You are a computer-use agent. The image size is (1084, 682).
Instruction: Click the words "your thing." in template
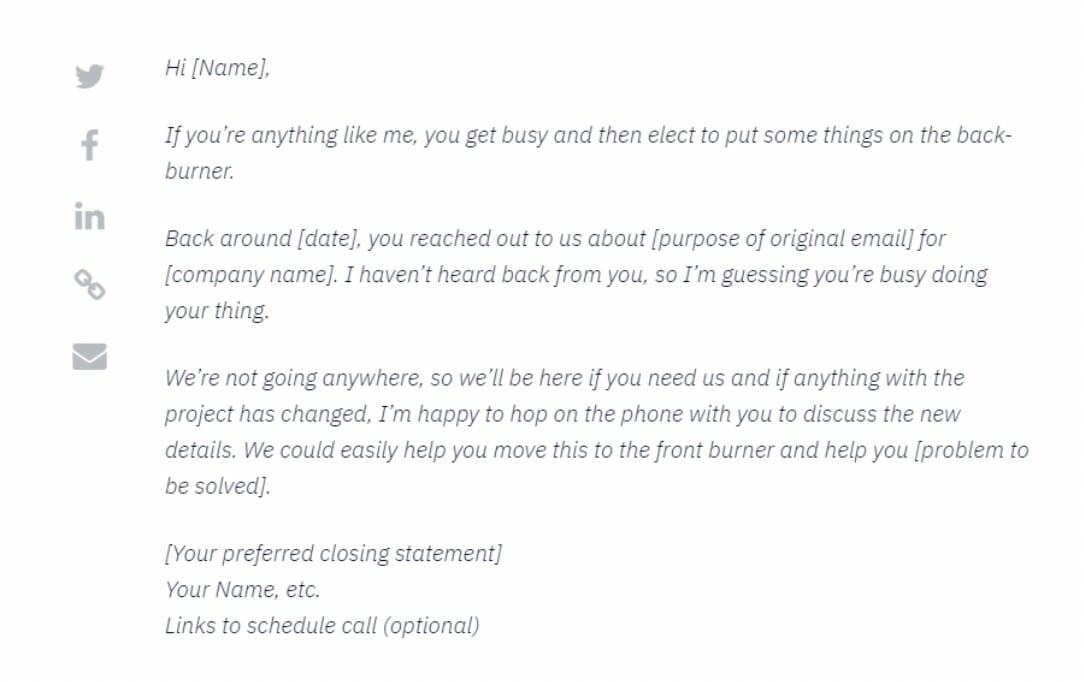[217, 311]
